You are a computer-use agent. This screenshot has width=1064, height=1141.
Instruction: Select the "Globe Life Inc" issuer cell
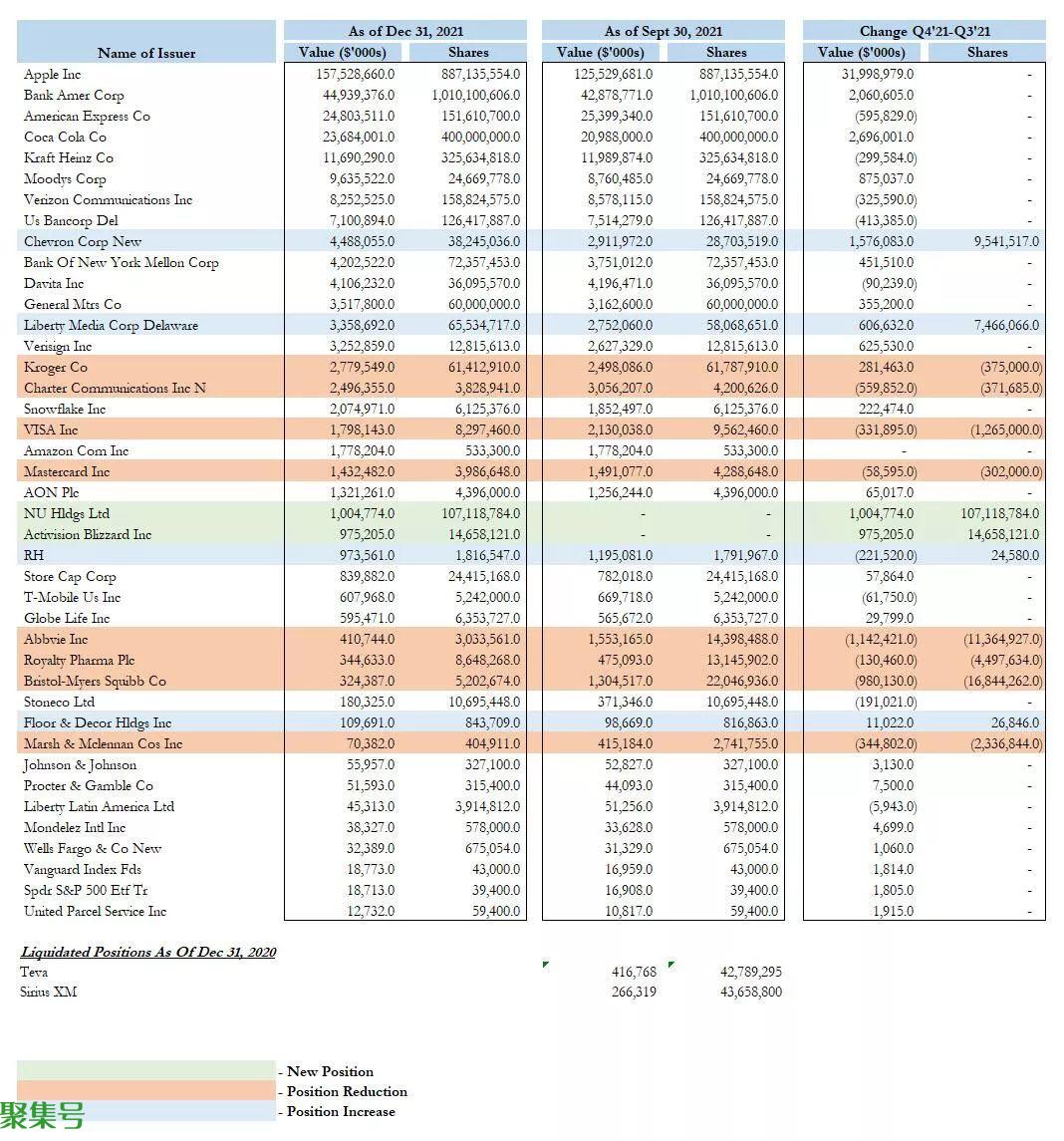(66, 619)
